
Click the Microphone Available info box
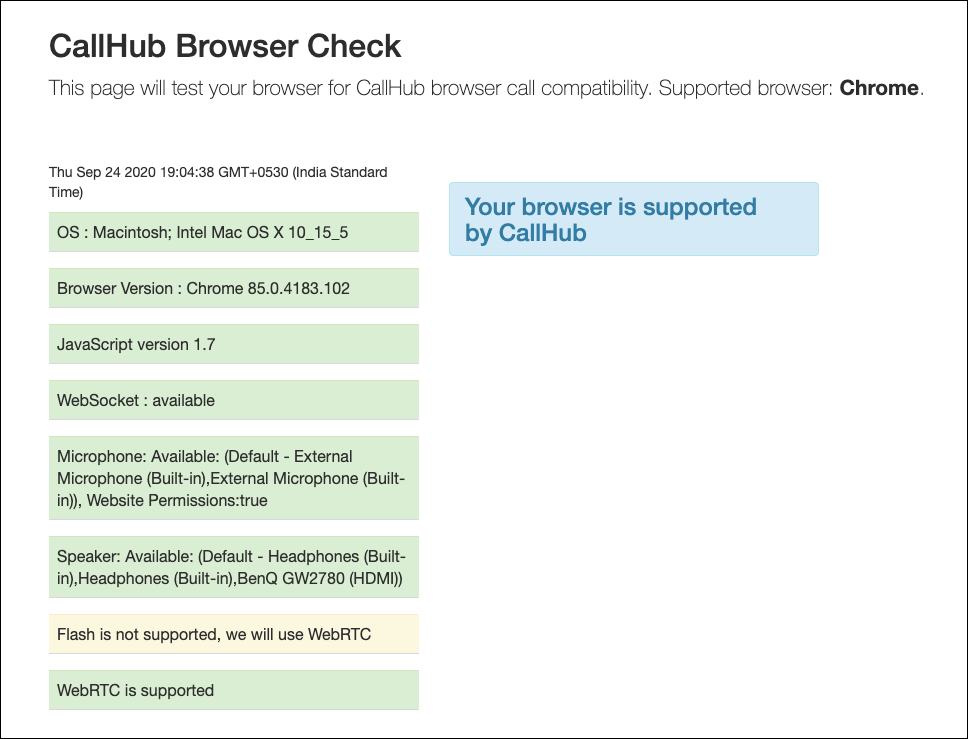(x=234, y=478)
